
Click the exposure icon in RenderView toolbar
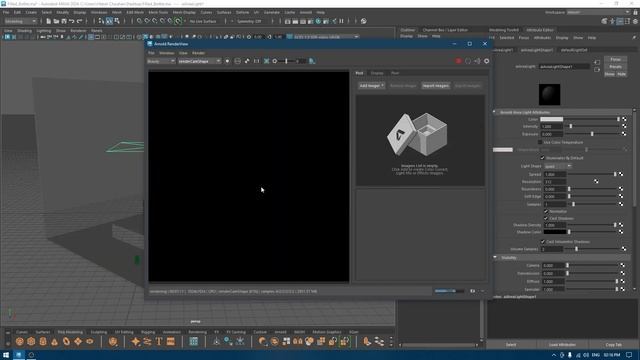pos(275,61)
